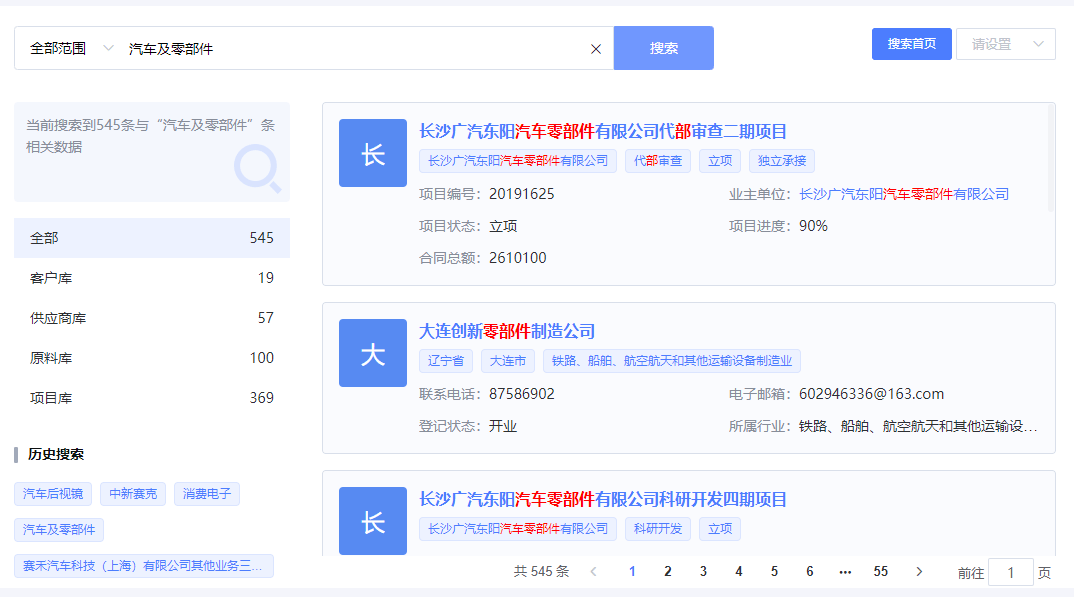This screenshot has height=597, width=1074.
Task: Click the 代部审查 tag
Action: click(658, 161)
